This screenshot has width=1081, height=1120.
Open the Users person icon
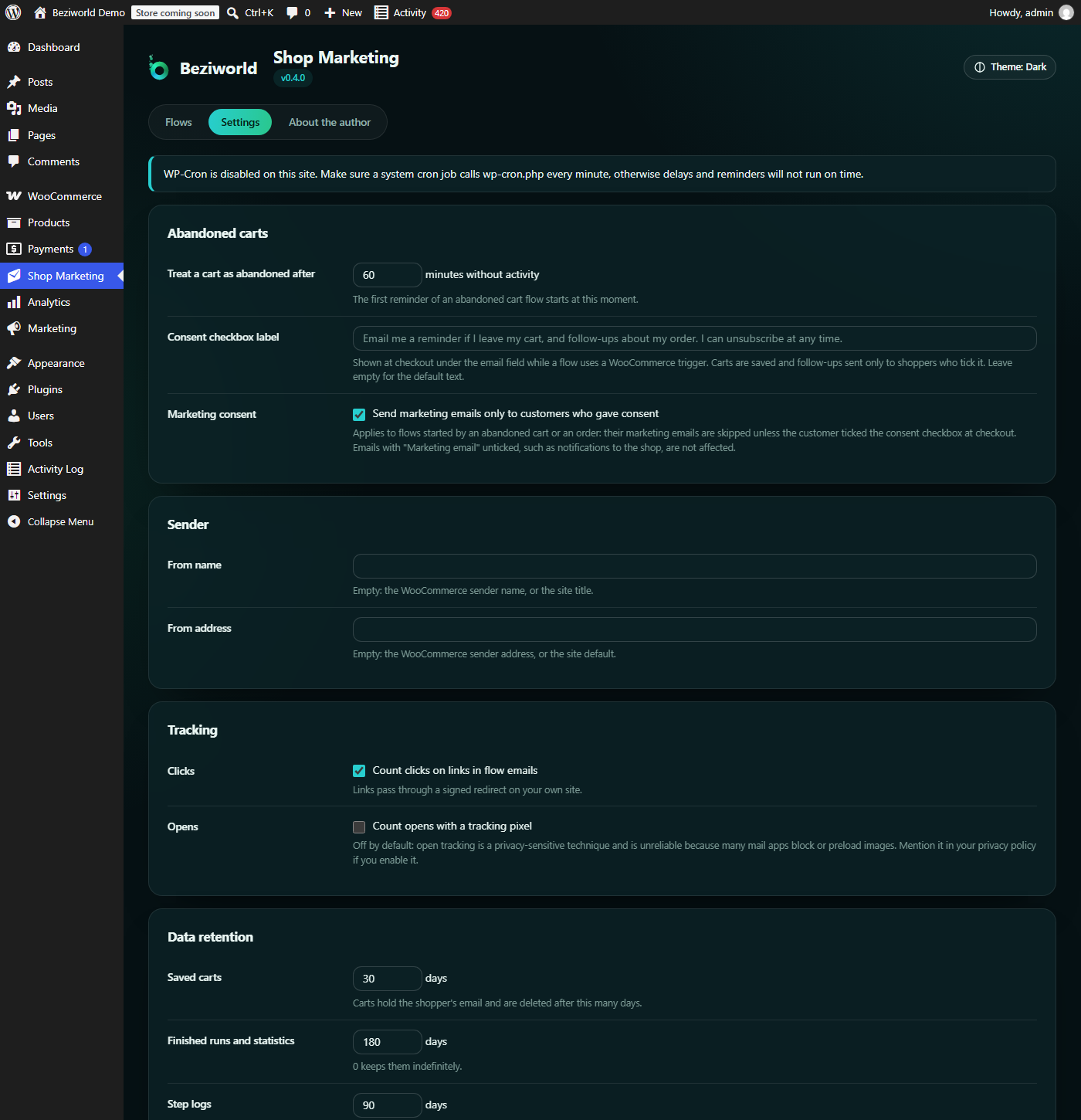tap(14, 416)
